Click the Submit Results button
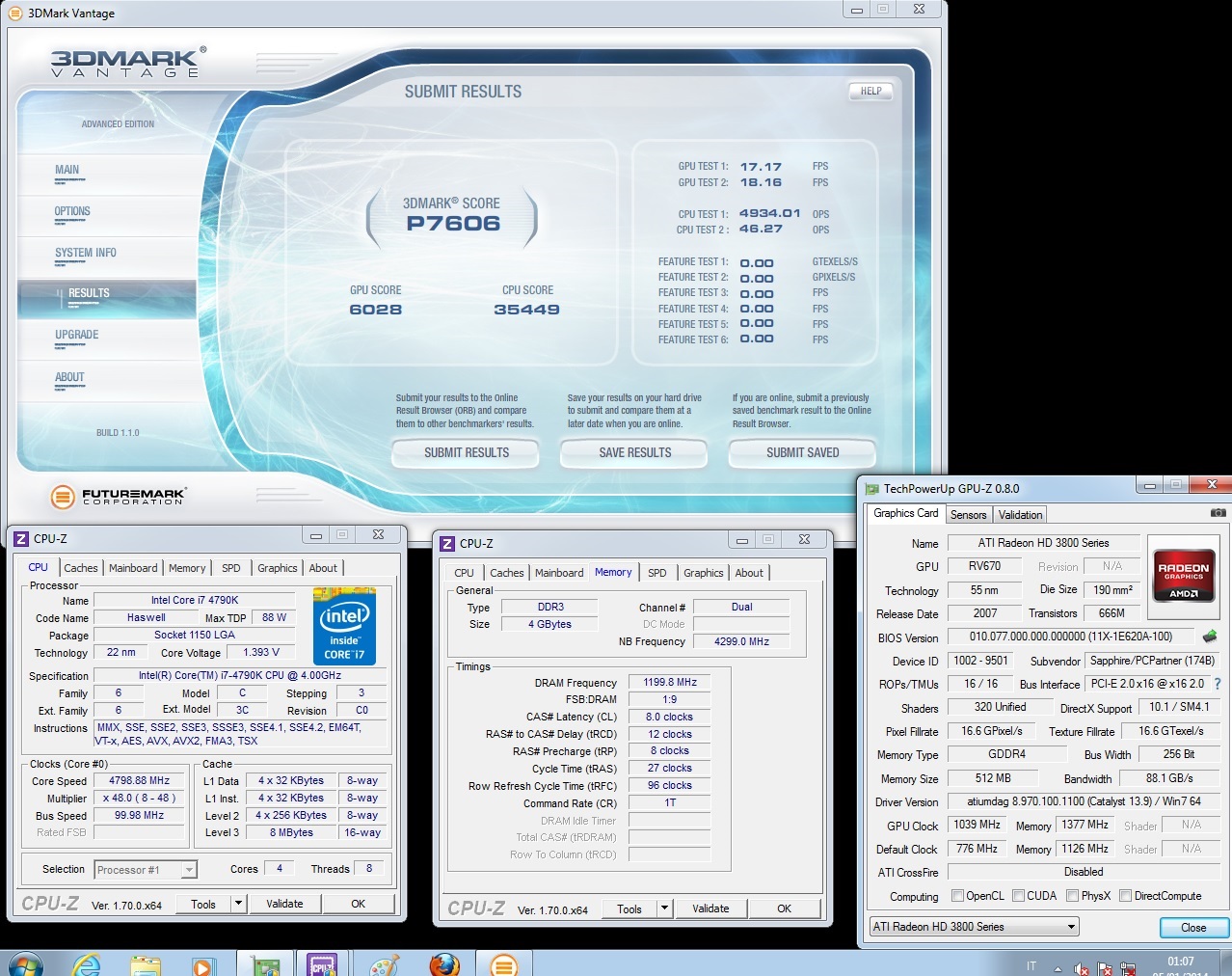The height and width of the screenshot is (976, 1232). [x=467, y=452]
